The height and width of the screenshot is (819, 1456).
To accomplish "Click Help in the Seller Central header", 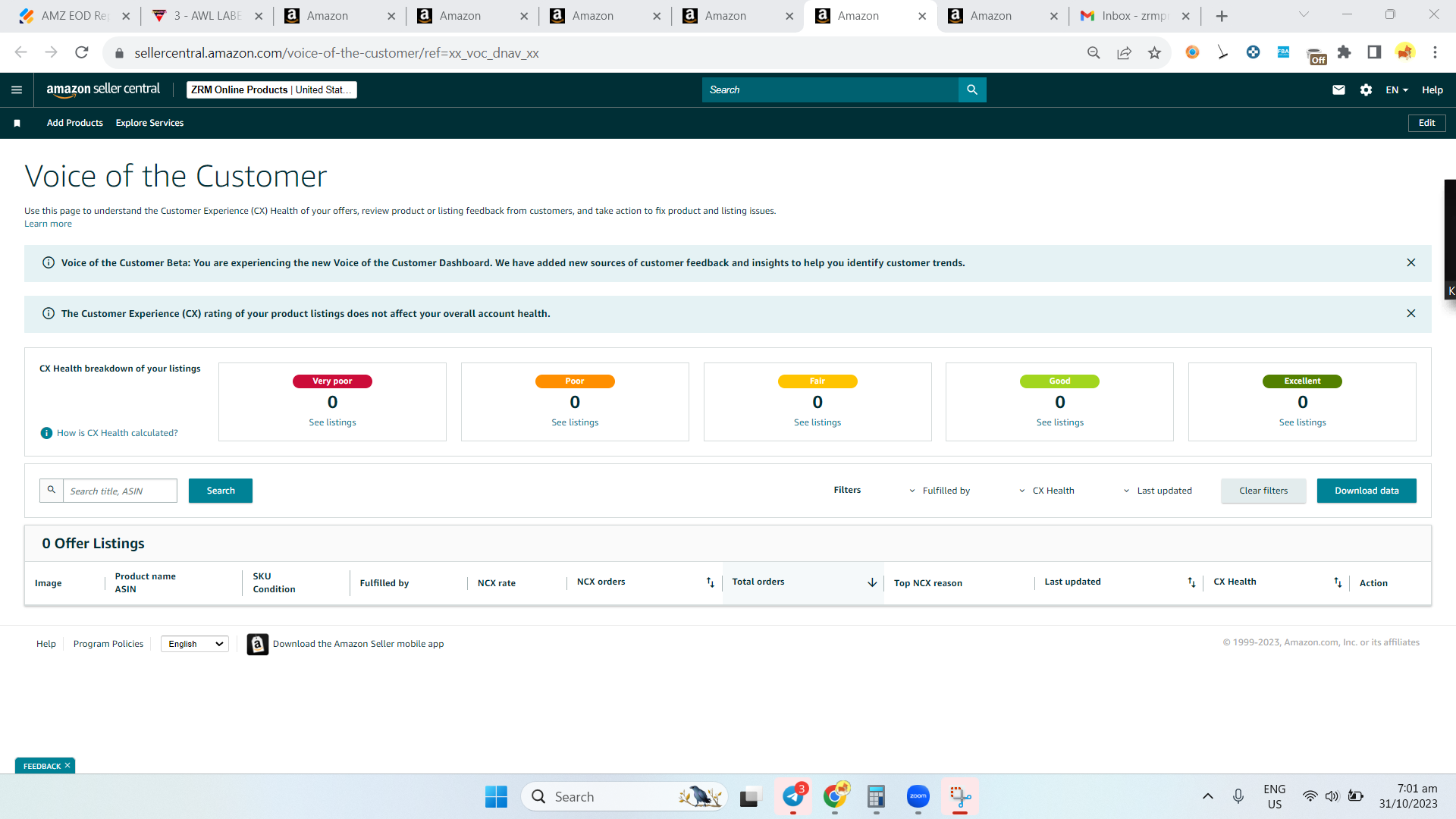I will tap(1432, 90).
